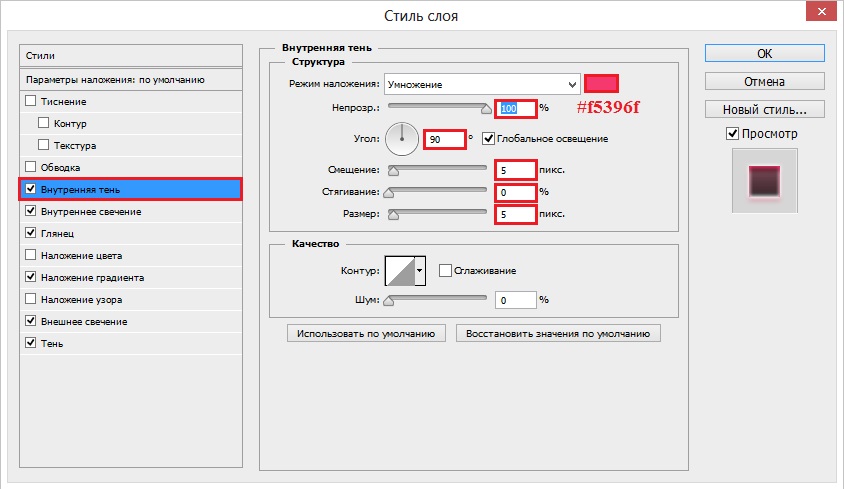
Task: Select the Глянец style label
Action: (58, 234)
